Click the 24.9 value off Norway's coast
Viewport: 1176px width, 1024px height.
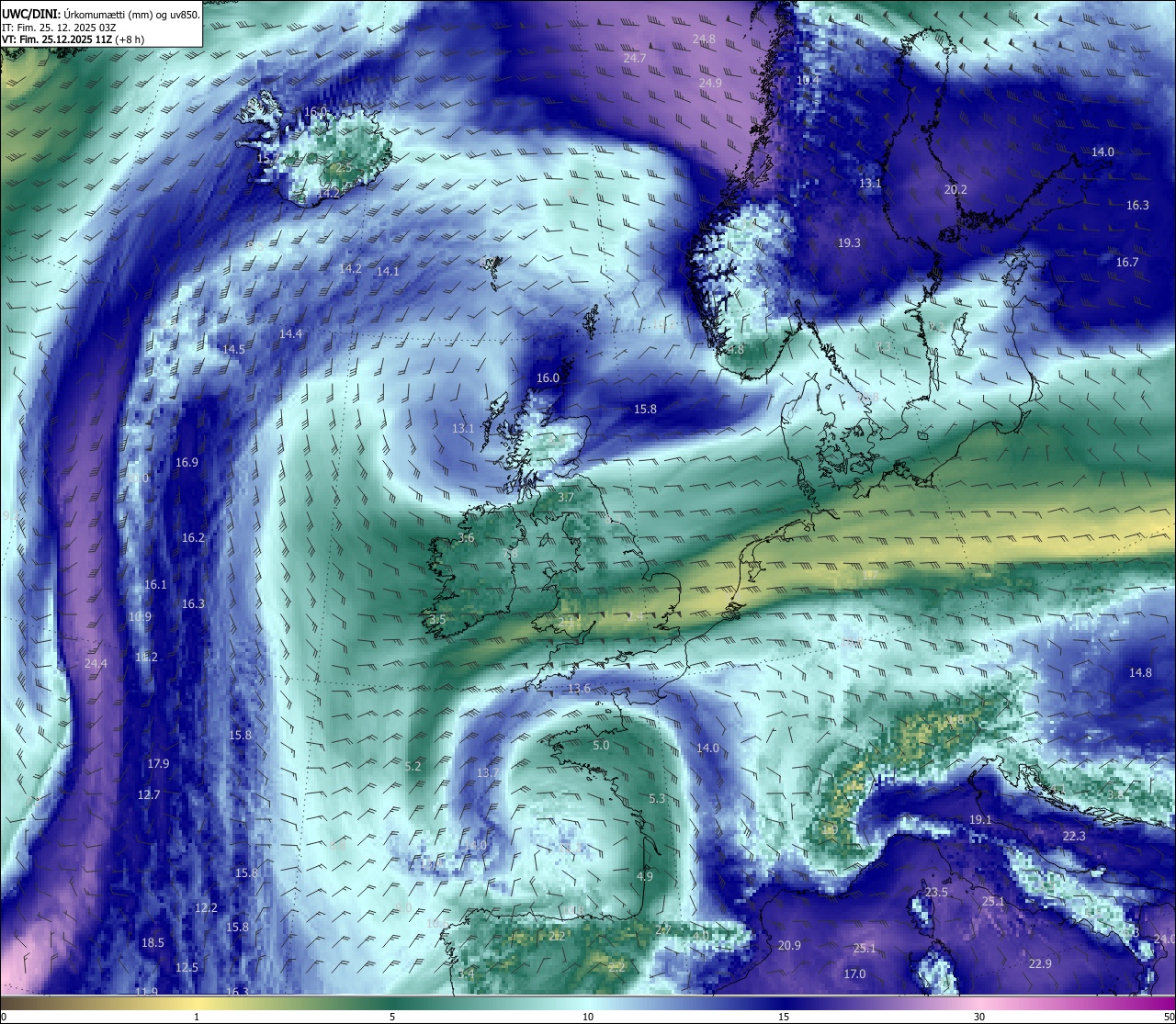tap(710, 83)
